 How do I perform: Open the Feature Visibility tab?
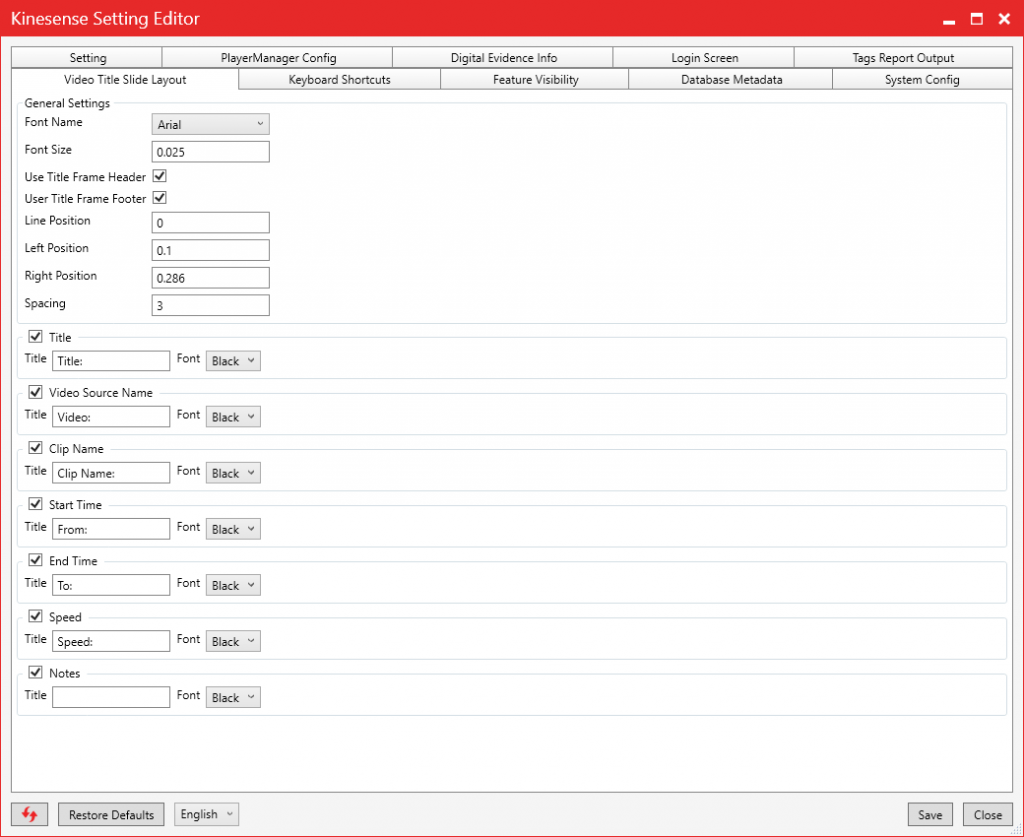click(x=535, y=80)
